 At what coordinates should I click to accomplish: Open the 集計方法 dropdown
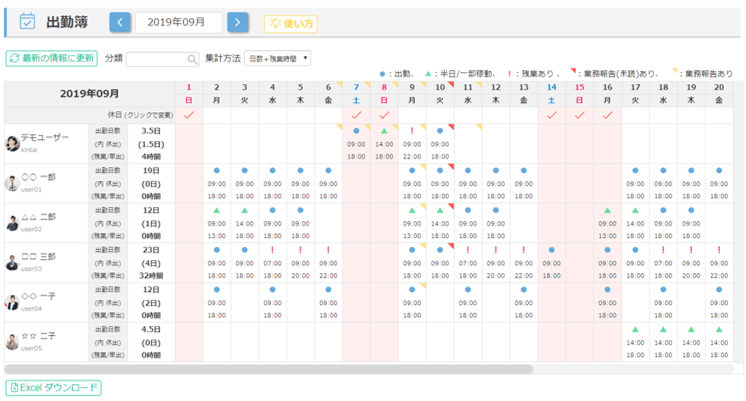(x=278, y=59)
